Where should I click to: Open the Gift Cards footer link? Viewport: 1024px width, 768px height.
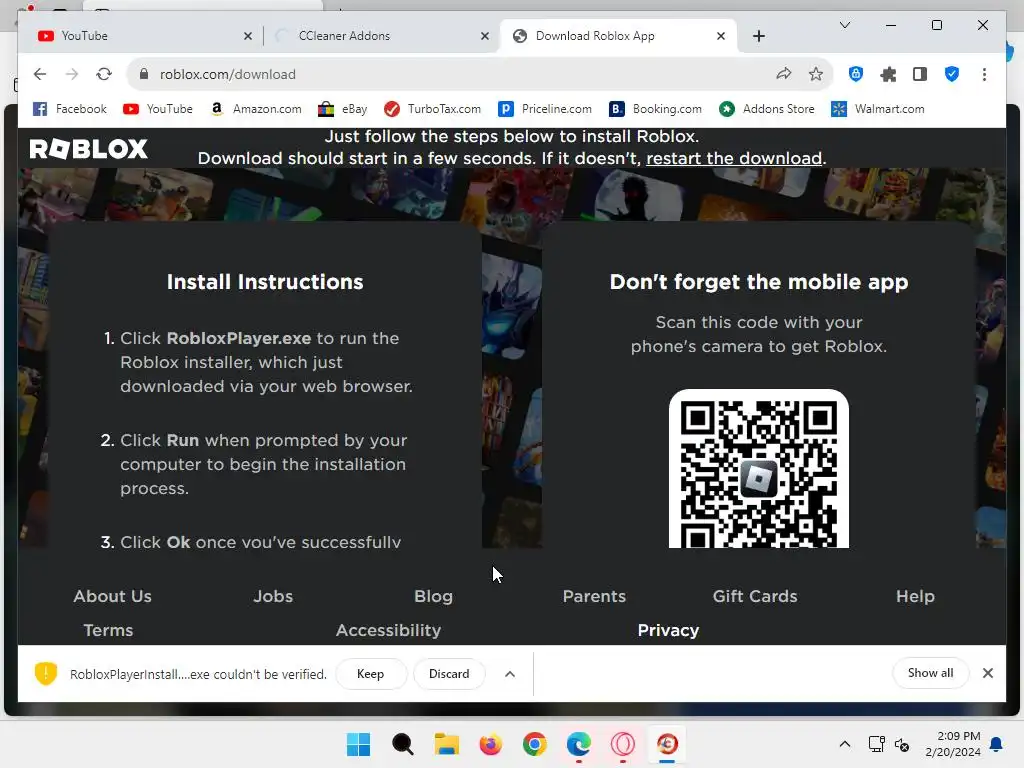[755, 596]
